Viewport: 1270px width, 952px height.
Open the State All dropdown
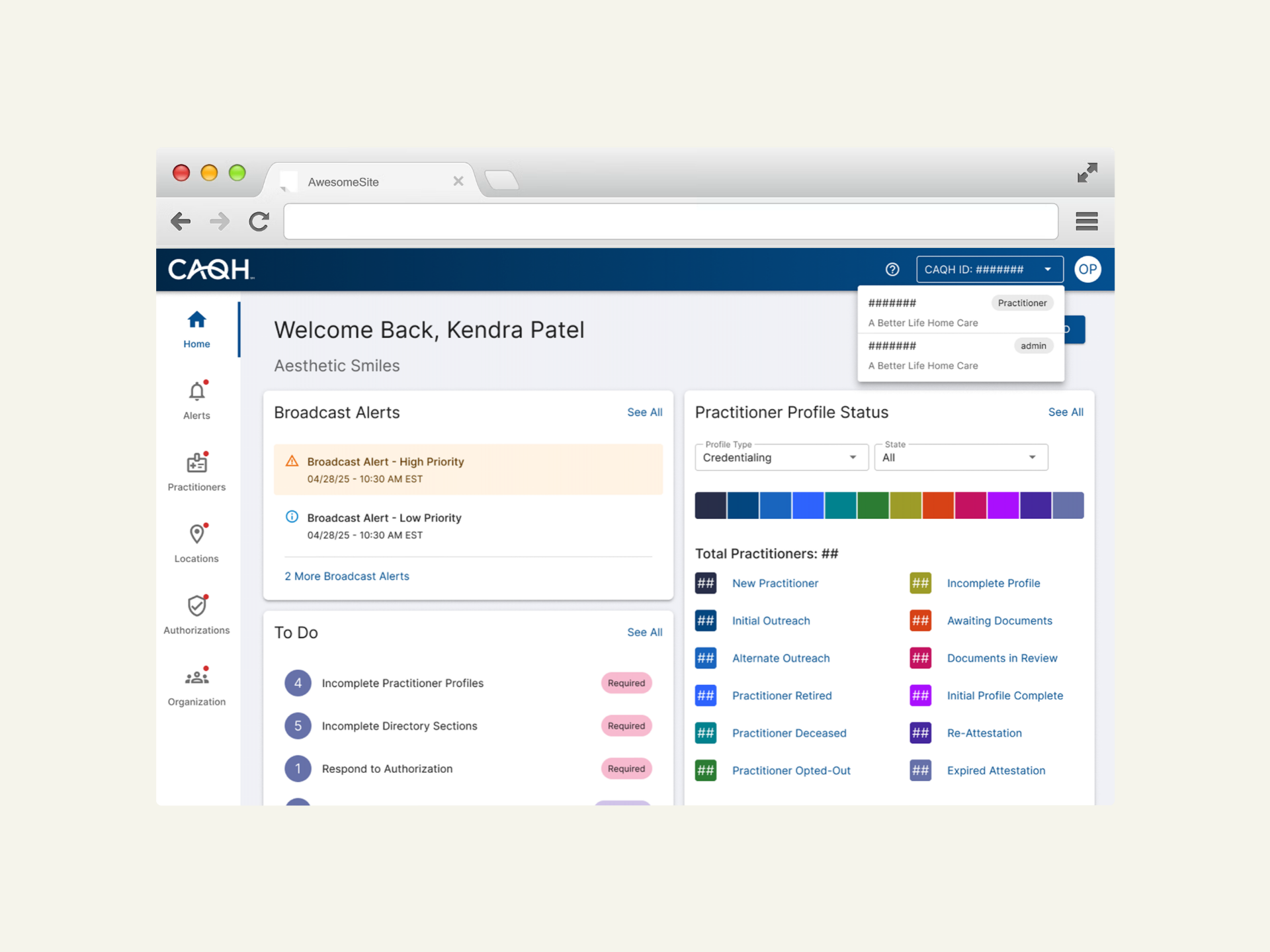961,457
